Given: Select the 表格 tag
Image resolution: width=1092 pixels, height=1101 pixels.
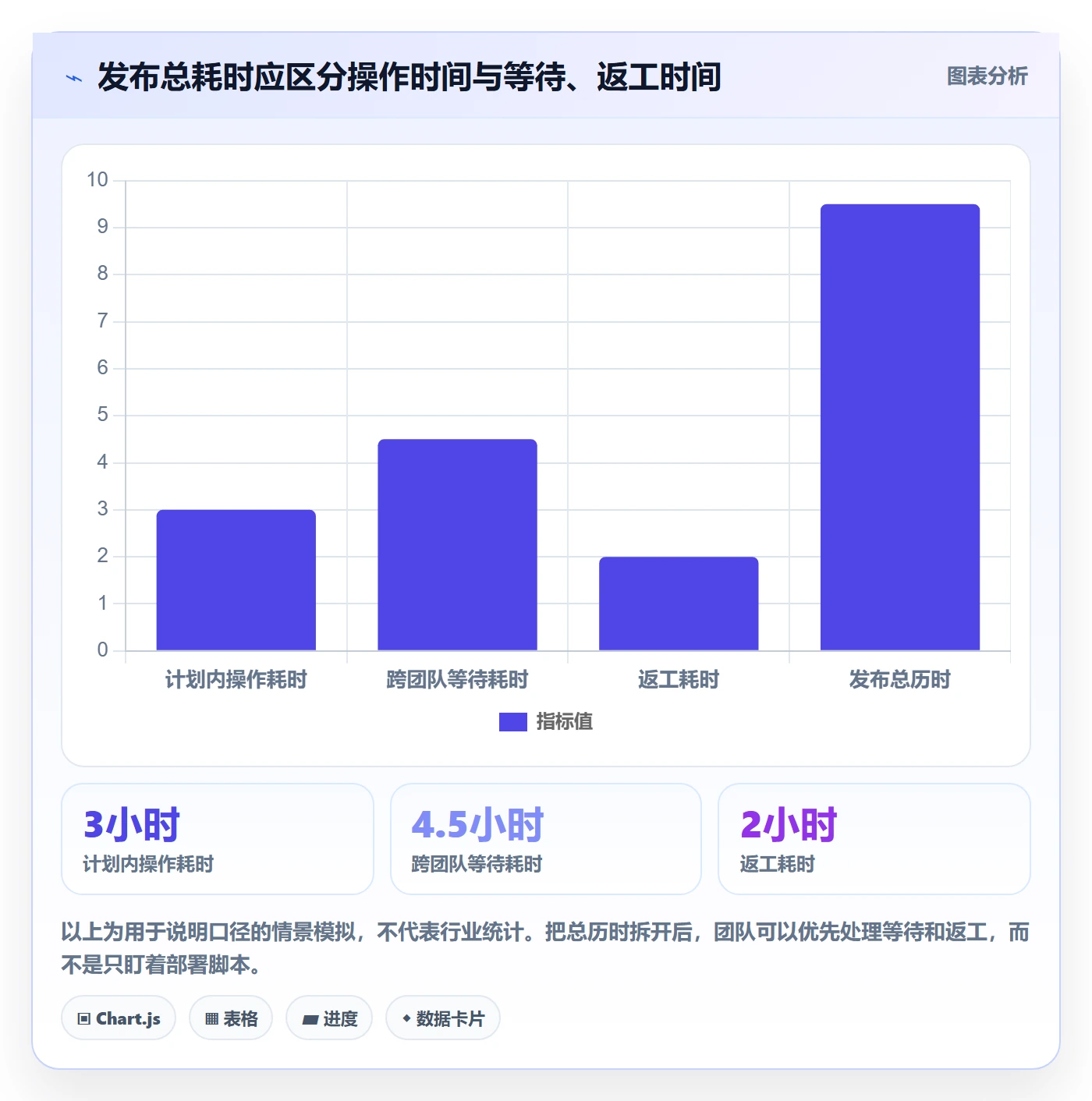Looking at the screenshot, I should point(231,1018).
